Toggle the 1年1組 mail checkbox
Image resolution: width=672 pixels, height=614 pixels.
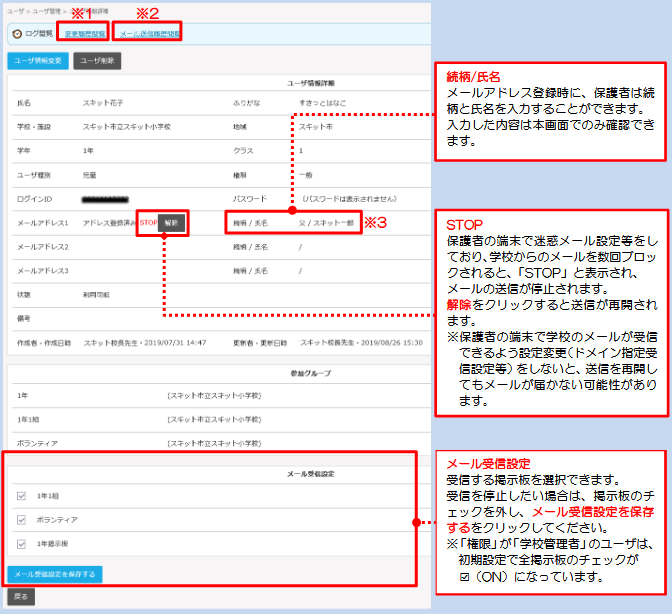[22, 494]
